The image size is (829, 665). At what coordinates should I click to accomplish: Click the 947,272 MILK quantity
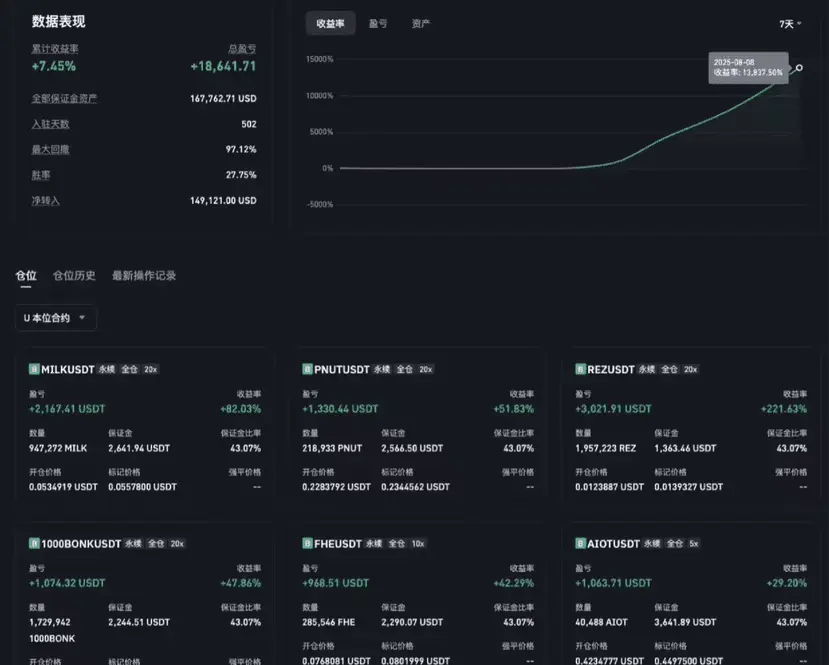click(x=58, y=448)
